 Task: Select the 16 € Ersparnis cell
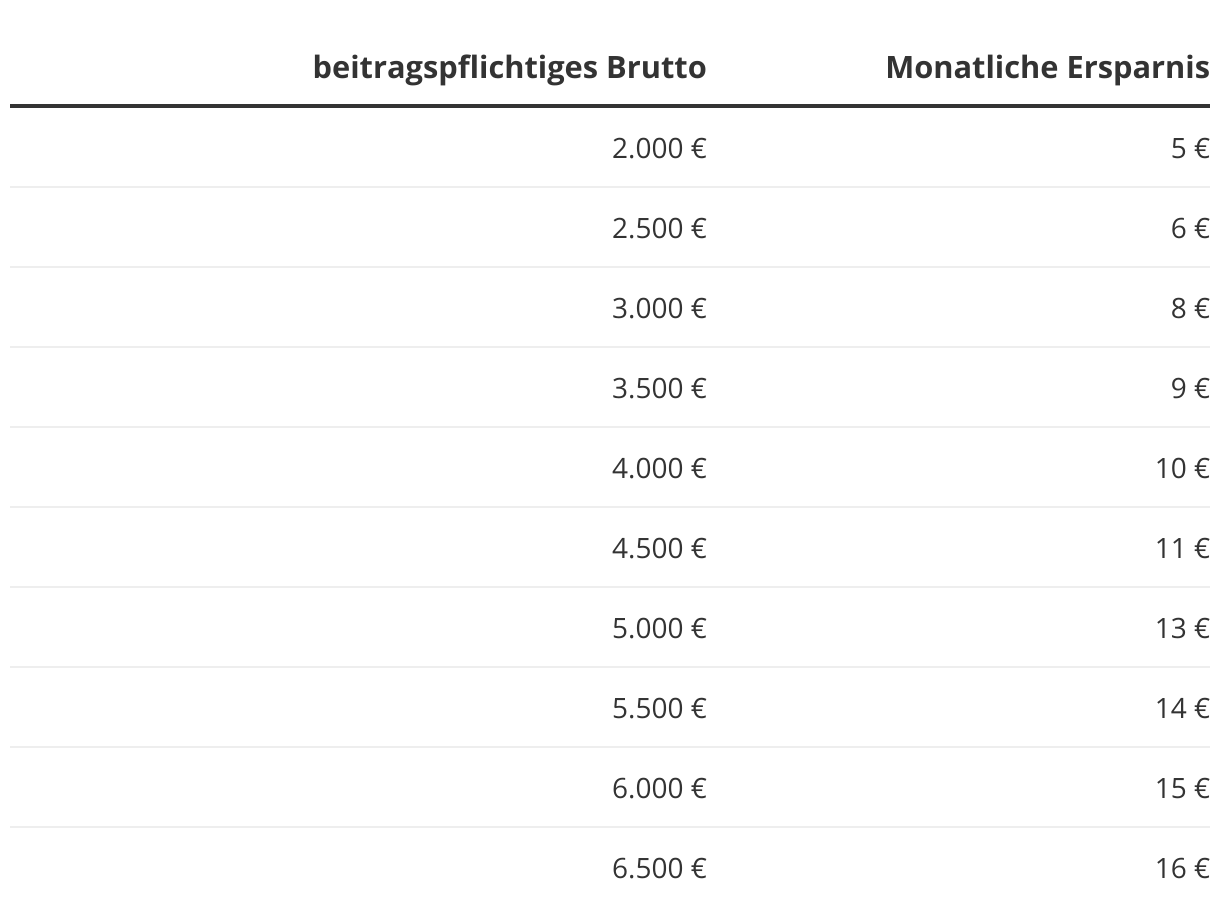click(x=1182, y=868)
